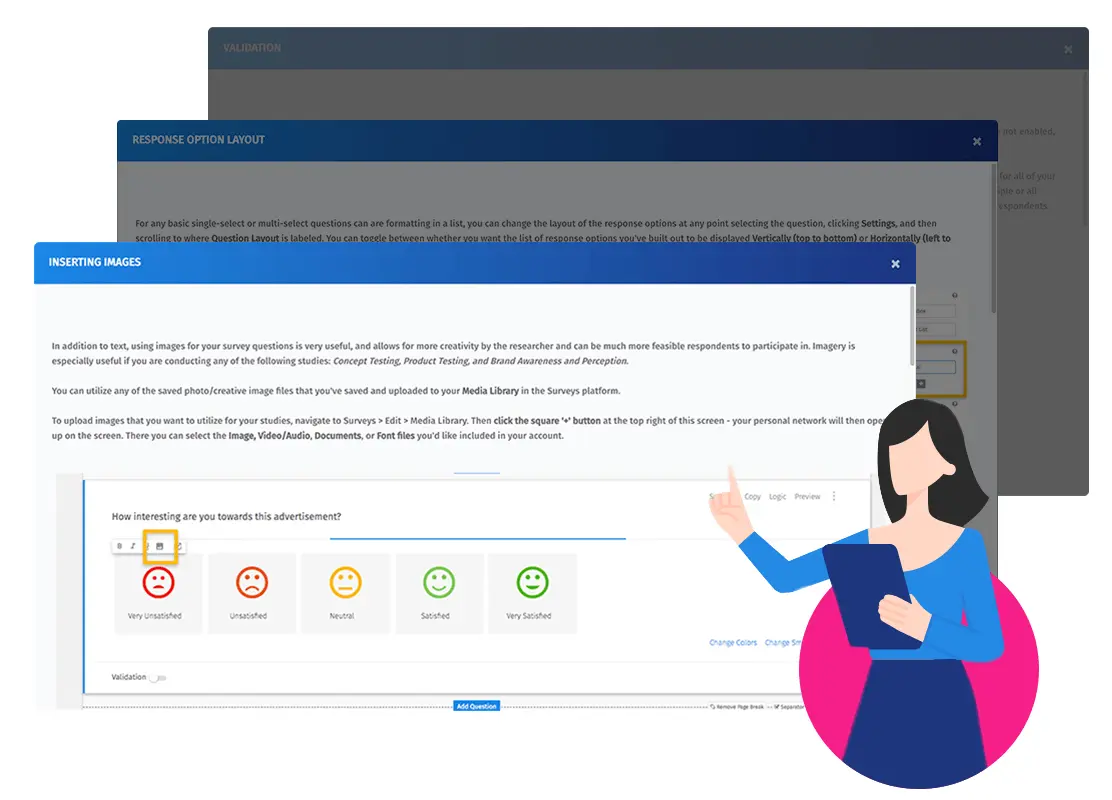Click the 'INSERTING IMAGES' dialog title
The height and width of the screenshot is (800, 1112).
[x=94, y=262]
